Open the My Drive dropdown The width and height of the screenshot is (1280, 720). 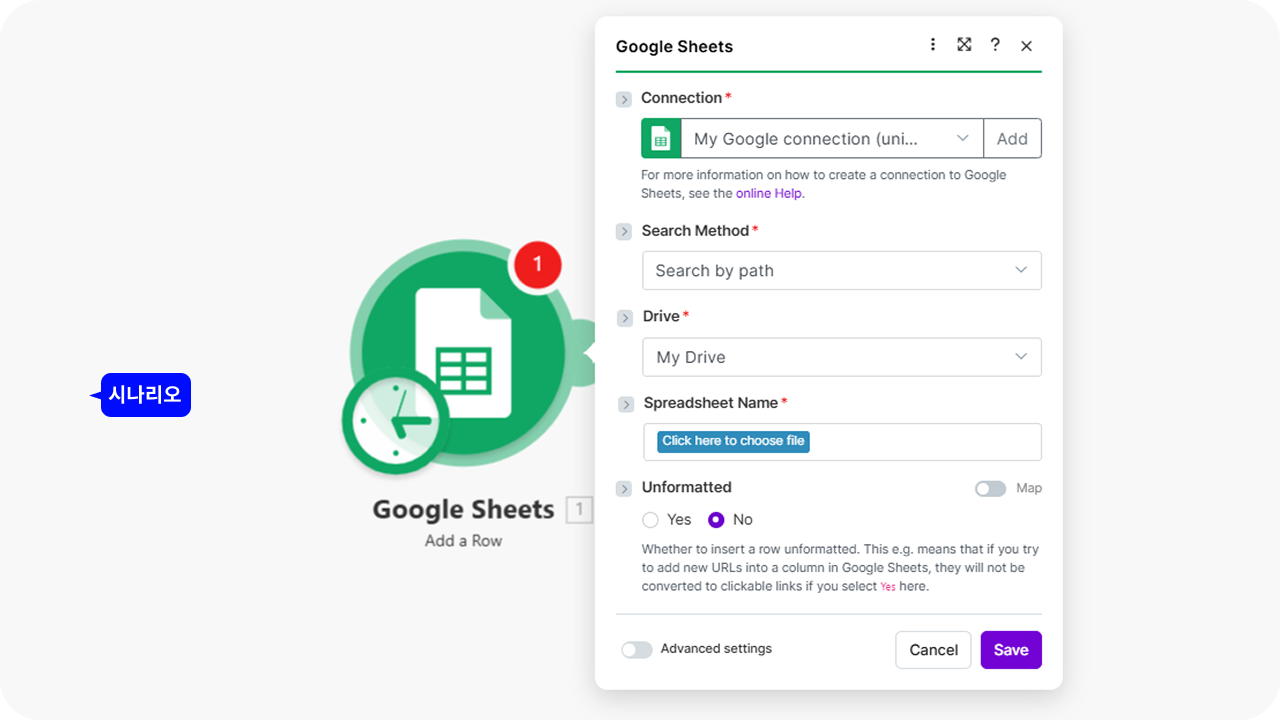(x=842, y=357)
